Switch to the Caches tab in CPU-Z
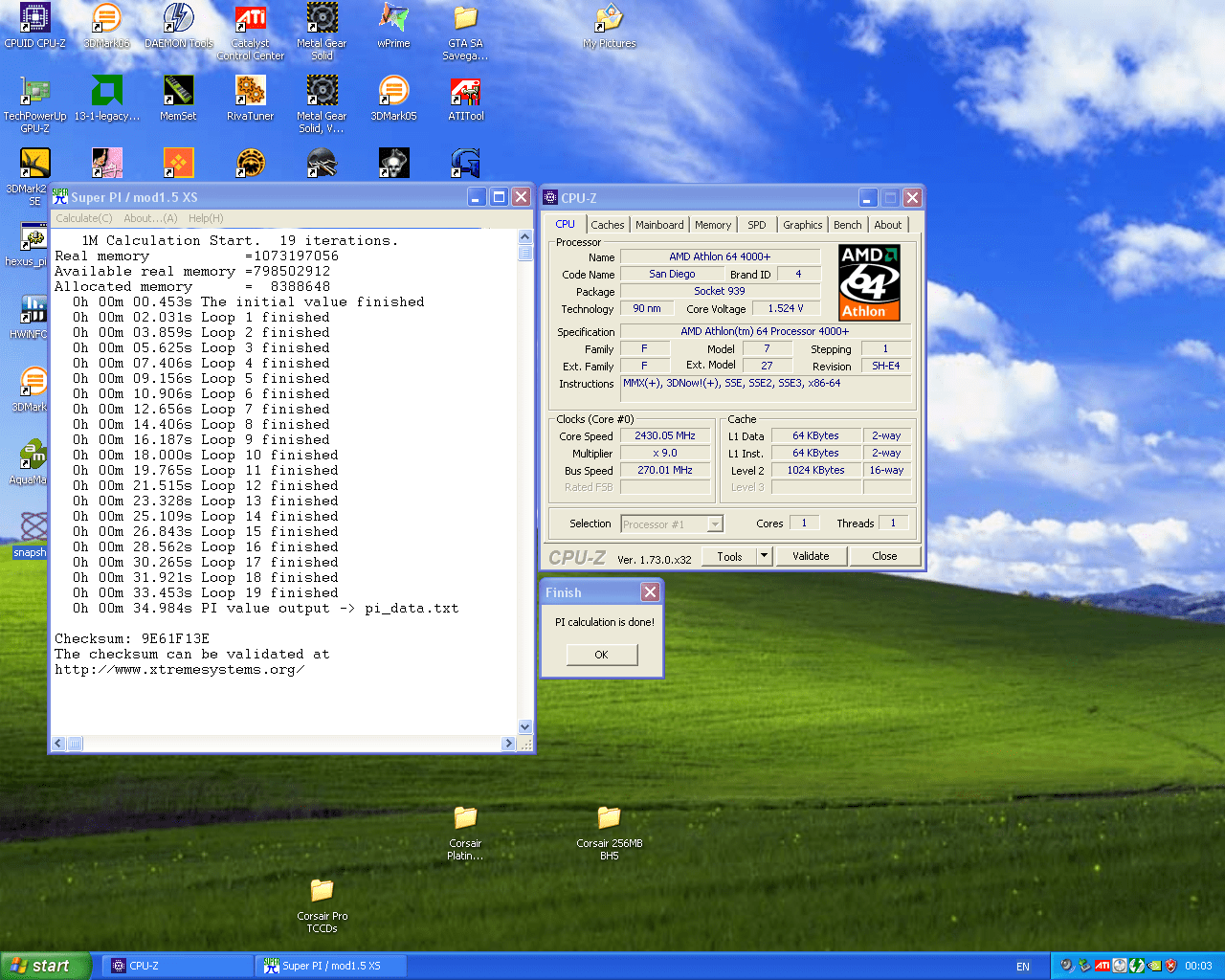Screen dimensions: 1225x980 [x=607, y=225]
